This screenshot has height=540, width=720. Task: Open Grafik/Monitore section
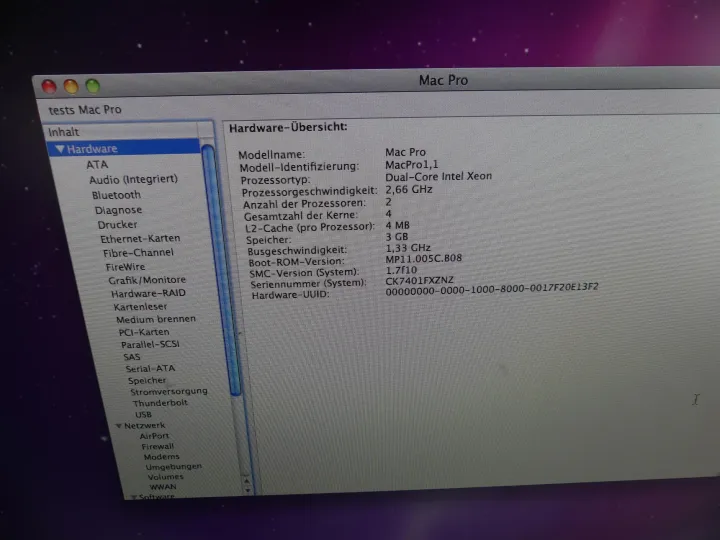147,280
